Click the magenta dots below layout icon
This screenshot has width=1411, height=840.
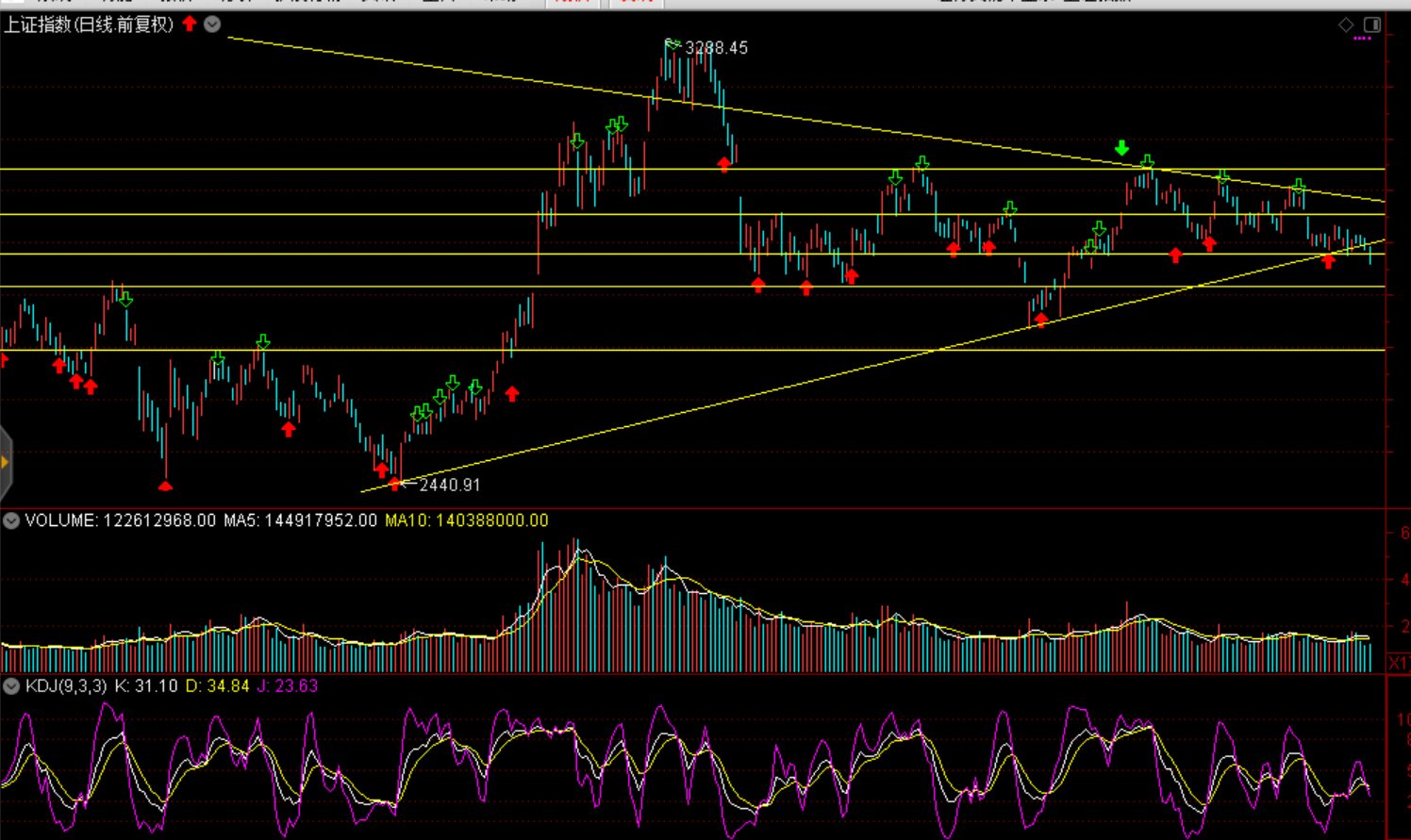pyautogui.click(x=1363, y=39)
